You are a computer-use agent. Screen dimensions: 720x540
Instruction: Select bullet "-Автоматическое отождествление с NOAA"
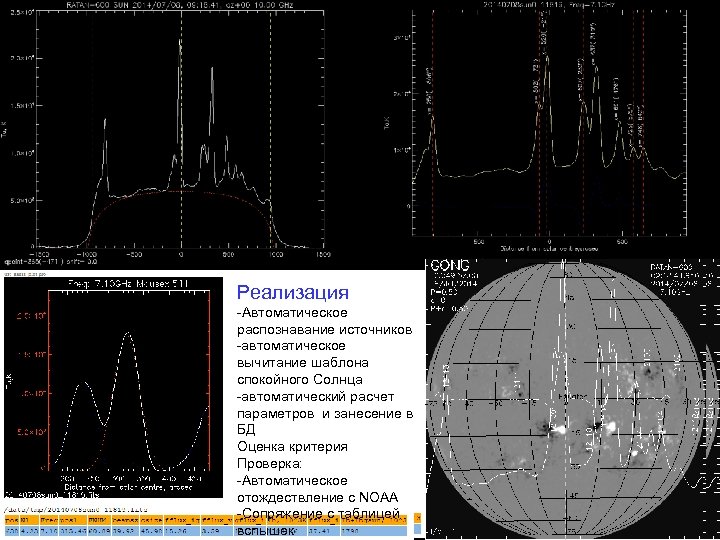(317, 489)
